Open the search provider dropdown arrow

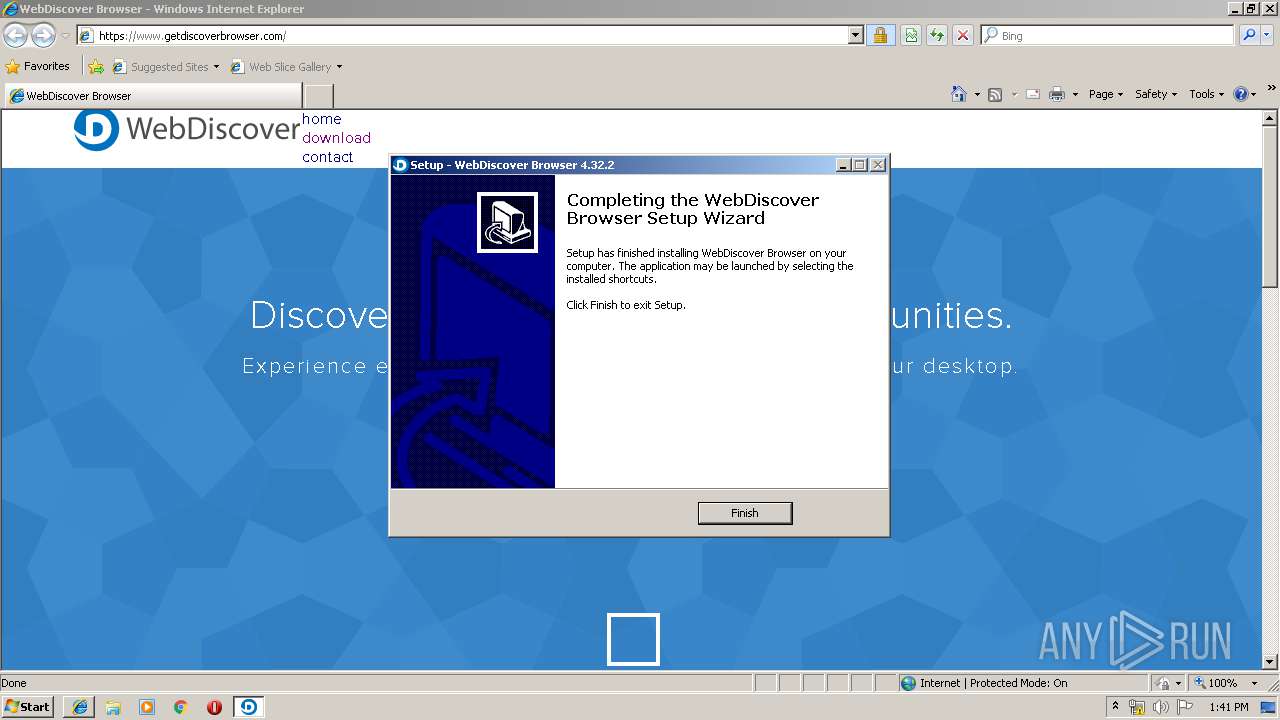[x=1268, y=36]
